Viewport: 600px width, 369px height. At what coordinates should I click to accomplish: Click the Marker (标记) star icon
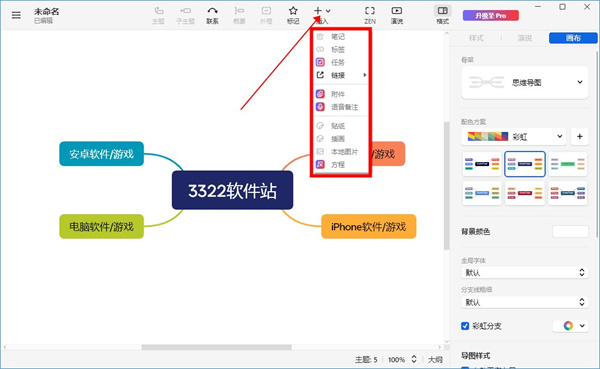(x=293, y=15)
